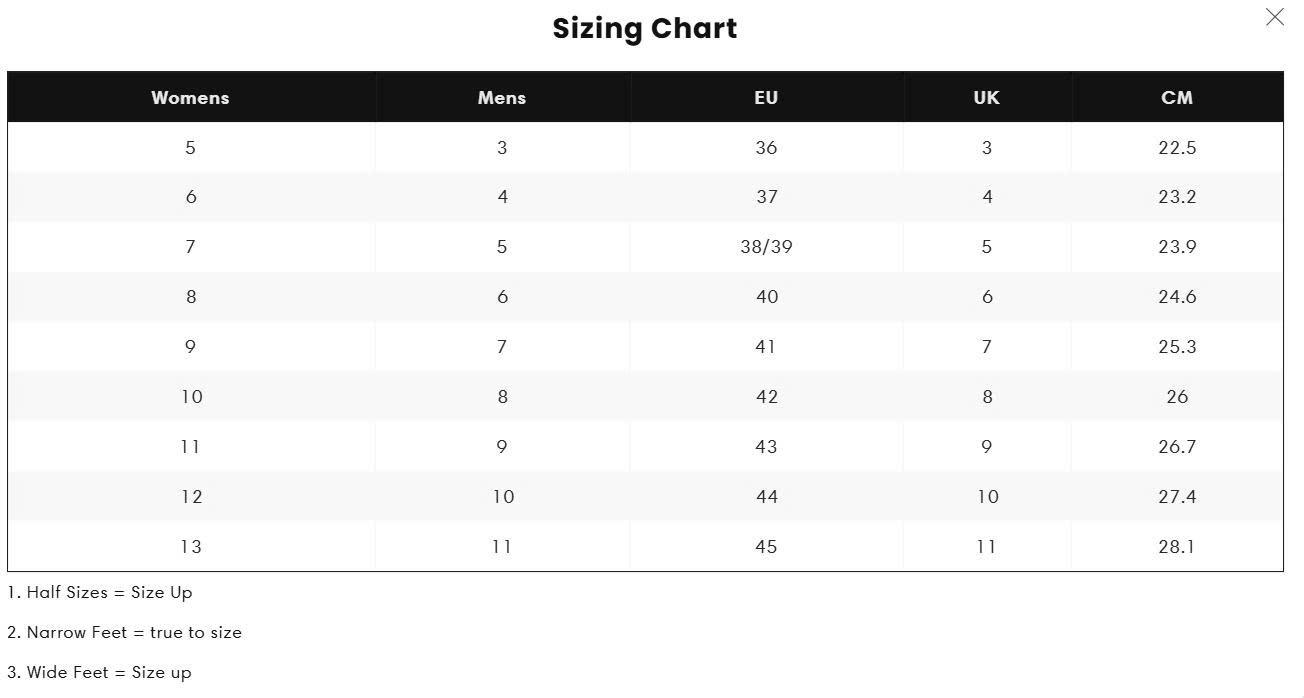Click the 24.6 CM cell
This screenshot has height=698, width=1304.
(x=1177, y=297)
